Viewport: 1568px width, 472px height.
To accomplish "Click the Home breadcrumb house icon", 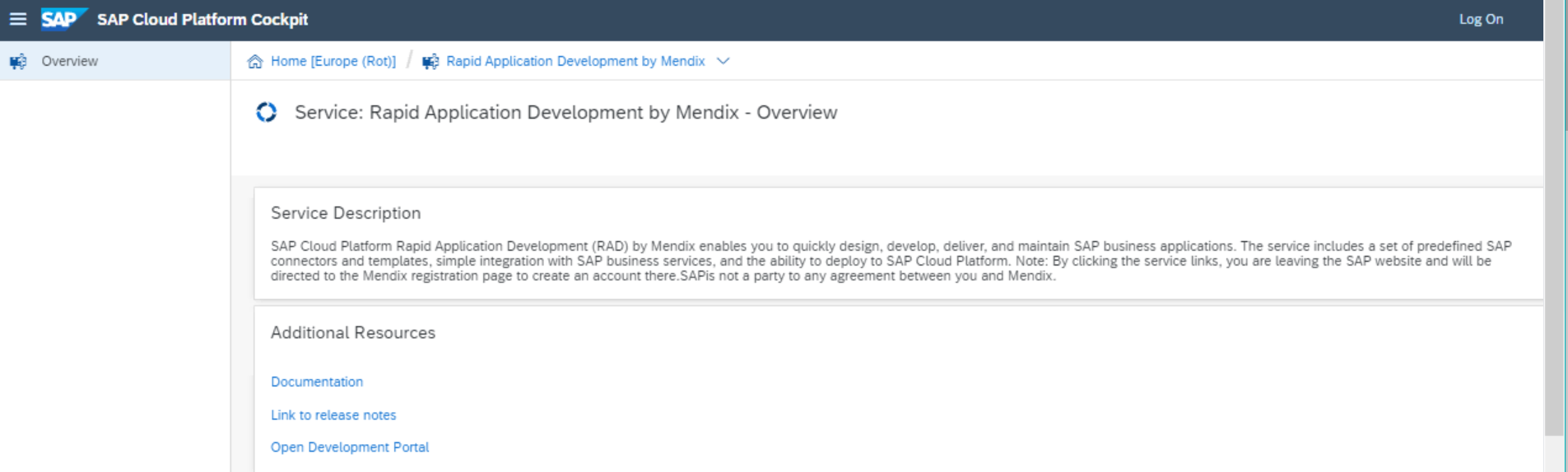I will click(x=255, y=62).
